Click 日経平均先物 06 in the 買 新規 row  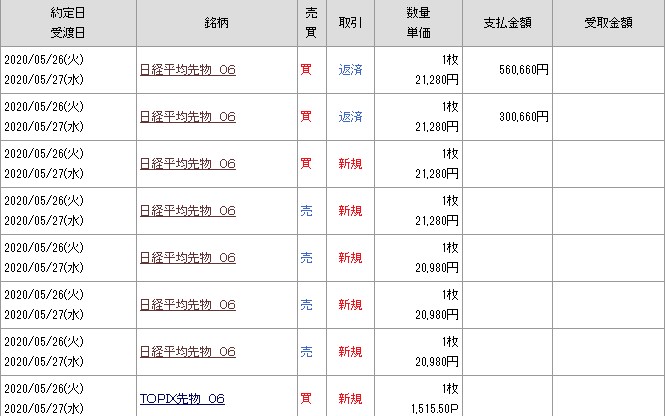click(187, 164)
